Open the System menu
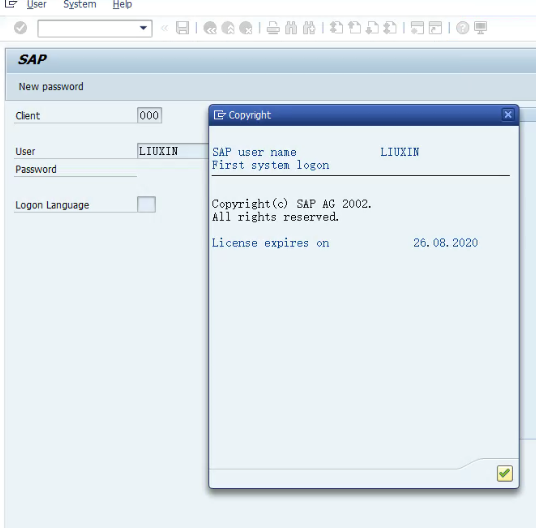The image size is (536, 528). click(80, 4)
